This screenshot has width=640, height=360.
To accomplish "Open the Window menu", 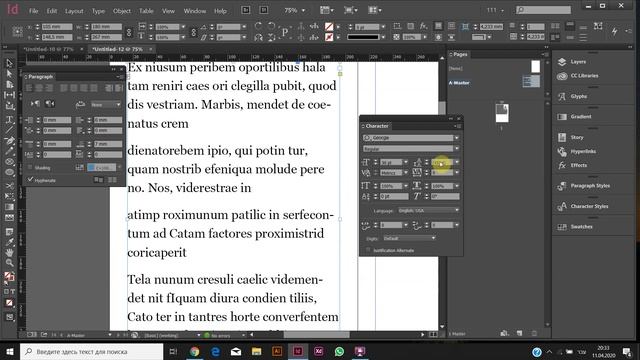I will (195, 11).
